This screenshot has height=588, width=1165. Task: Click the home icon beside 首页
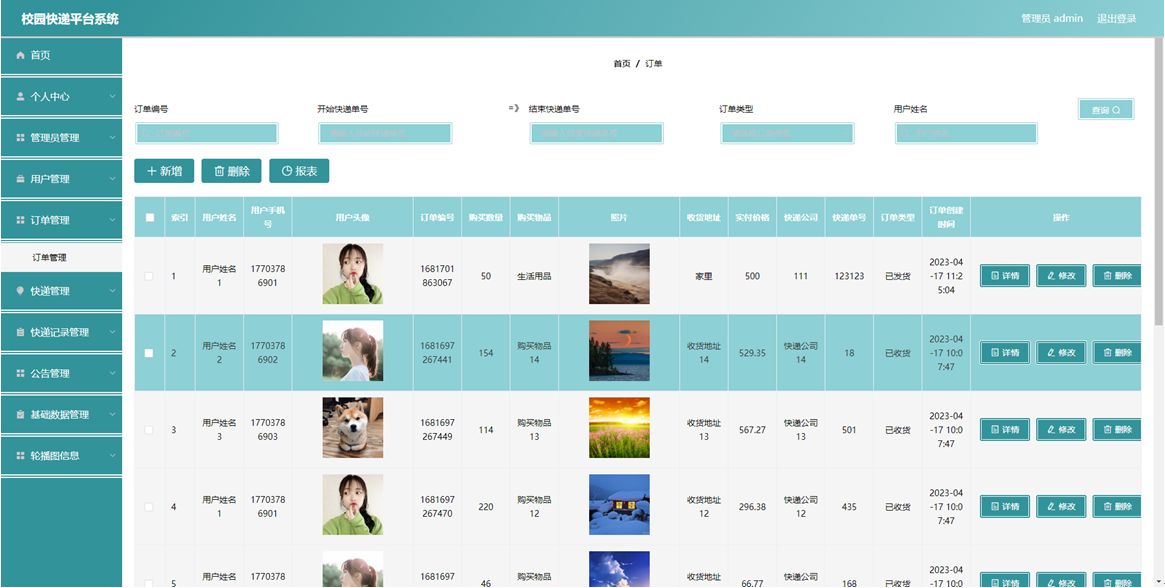(20, 56)
